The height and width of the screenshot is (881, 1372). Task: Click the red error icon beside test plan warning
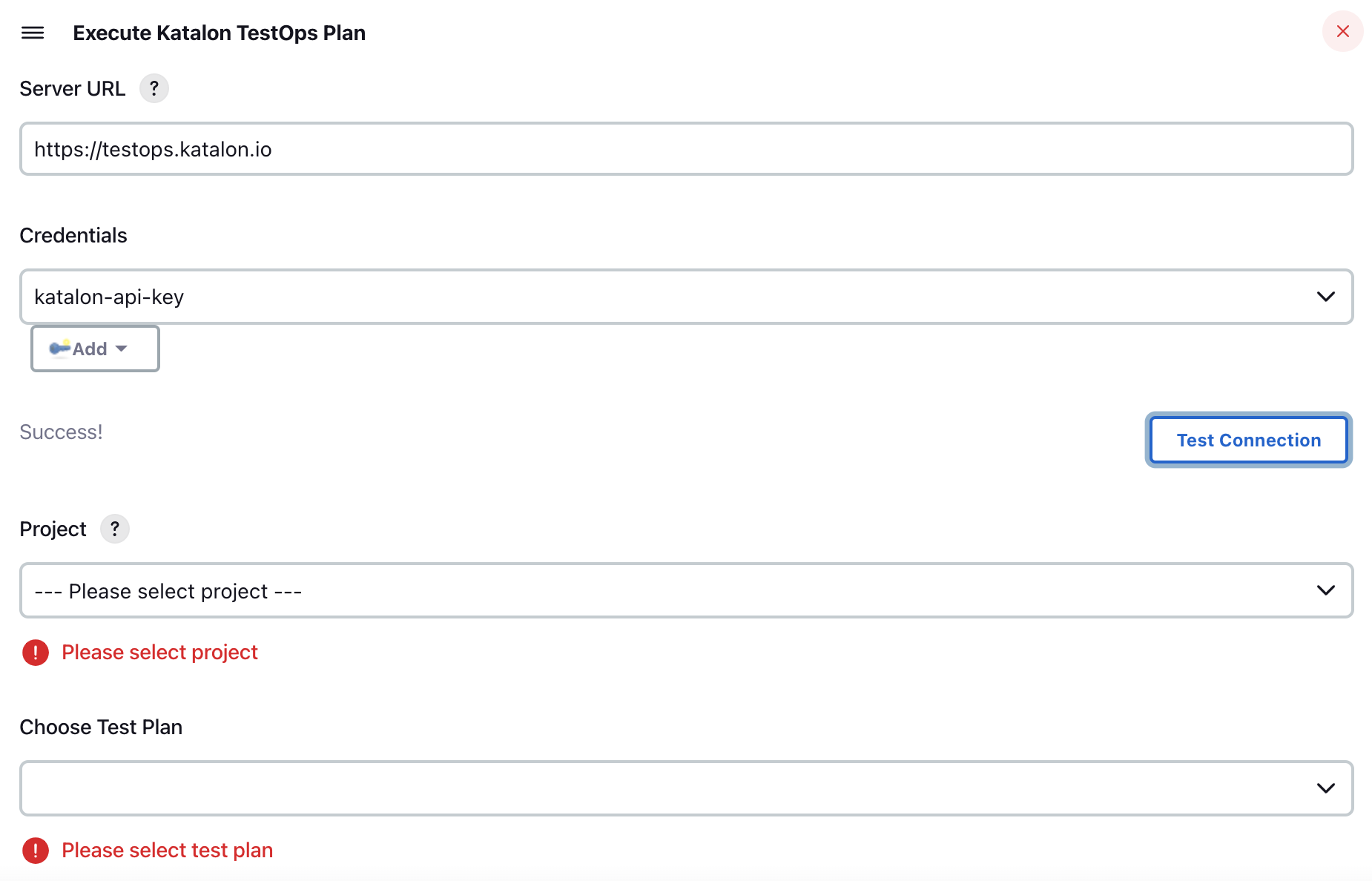36,851
